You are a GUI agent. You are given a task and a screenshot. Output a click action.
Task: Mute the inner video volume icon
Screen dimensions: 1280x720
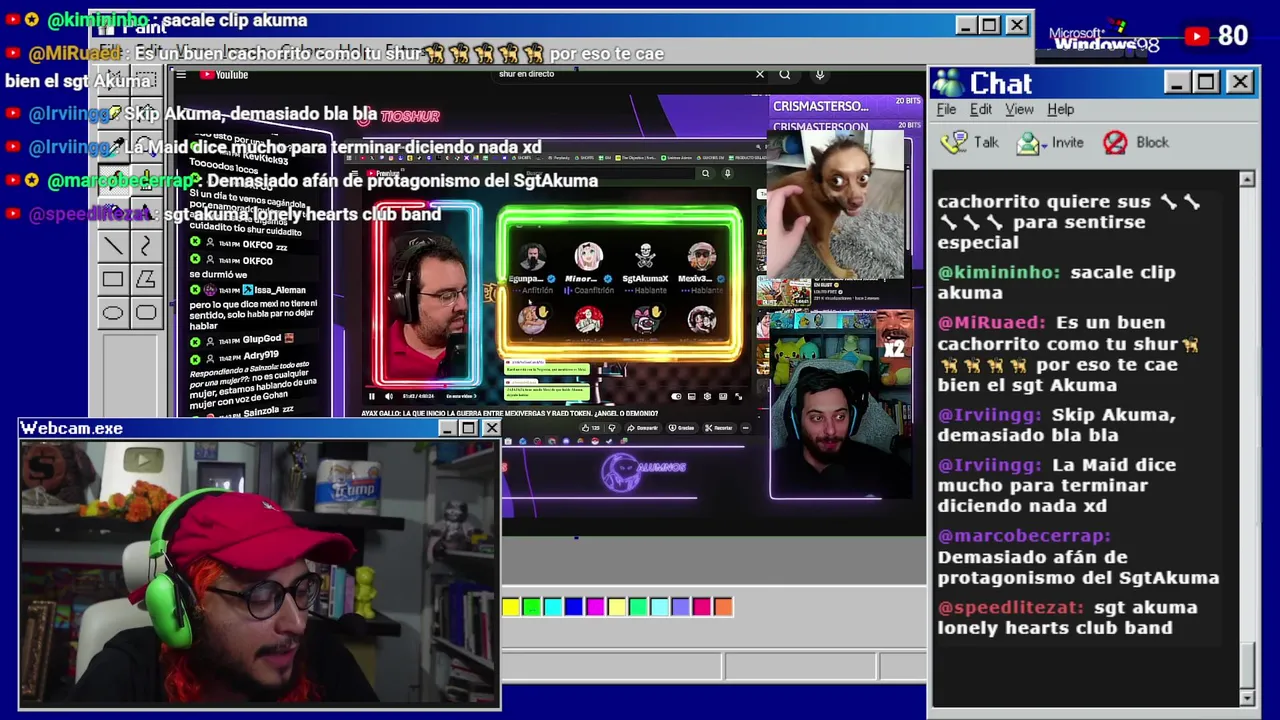point(389,396)
